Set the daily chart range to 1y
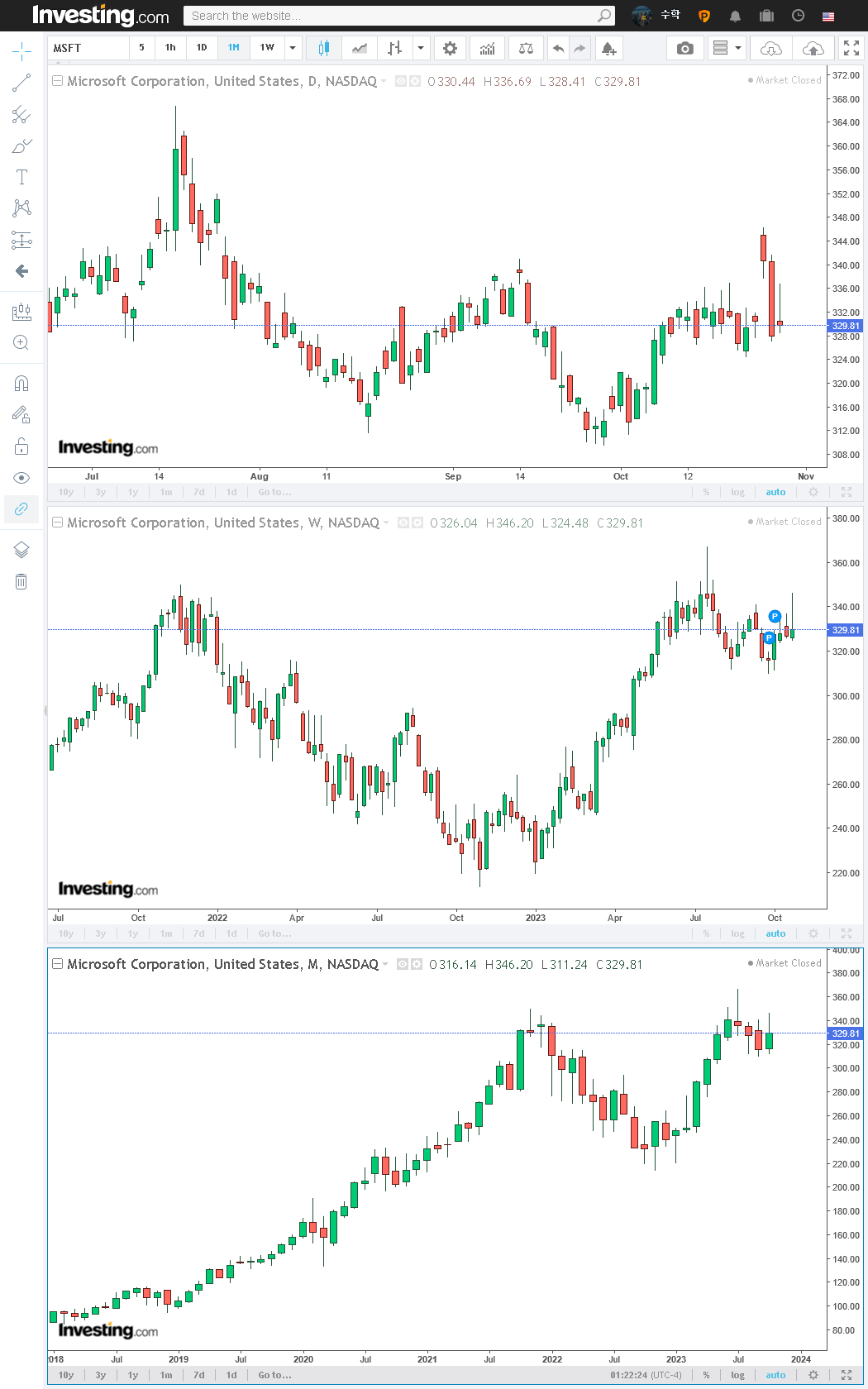Viewport: 868px width, 1389px height. pos(133,492)
